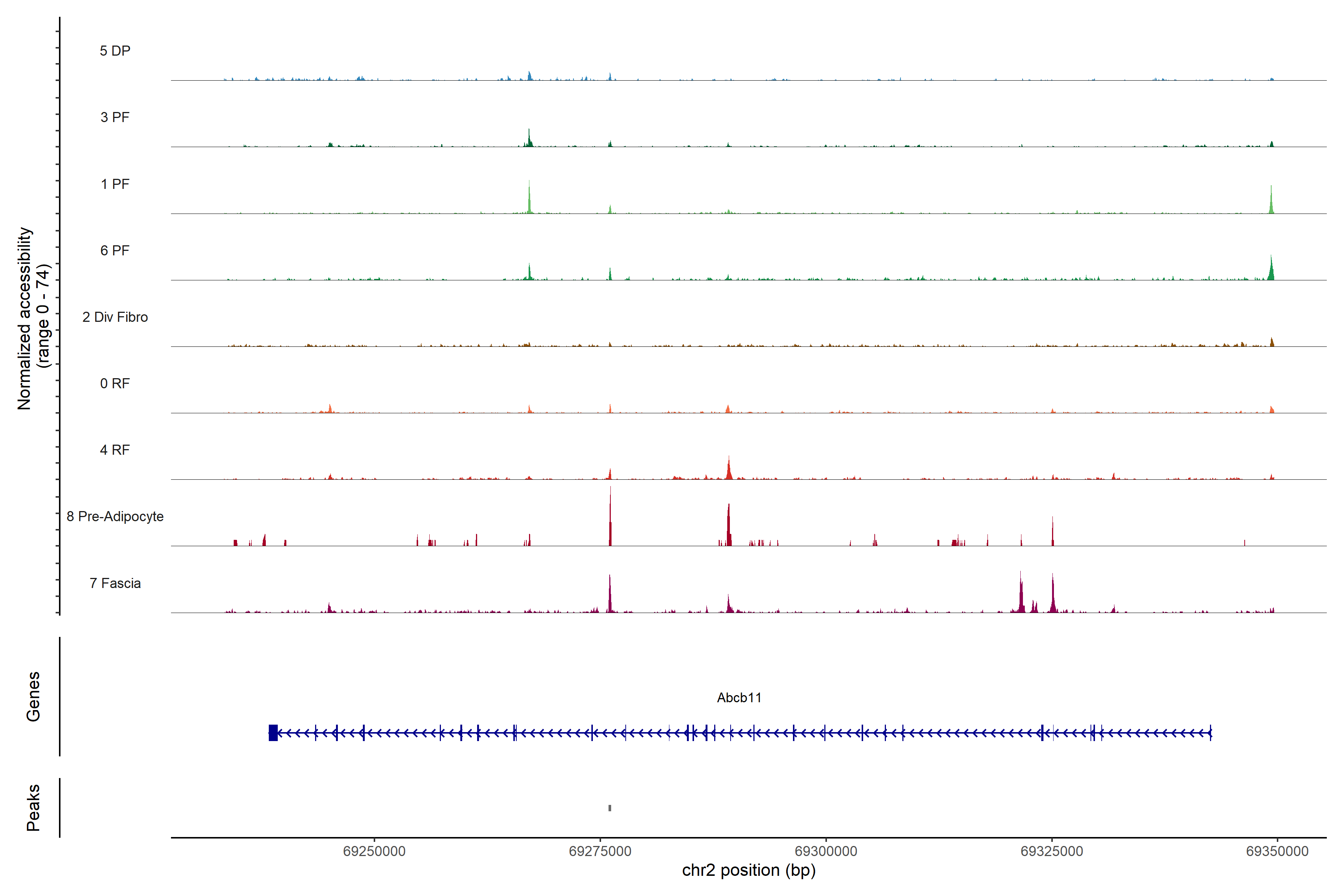
Task: Click the 69250000 axis tick label
Action: click(x=374, y=851)
